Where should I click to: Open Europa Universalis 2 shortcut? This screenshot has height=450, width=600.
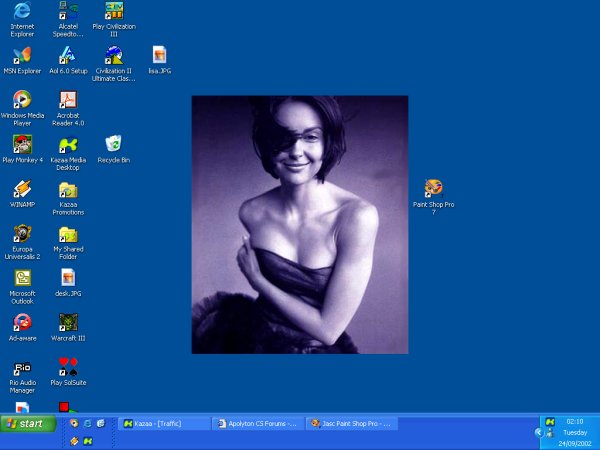coord(22,234)
